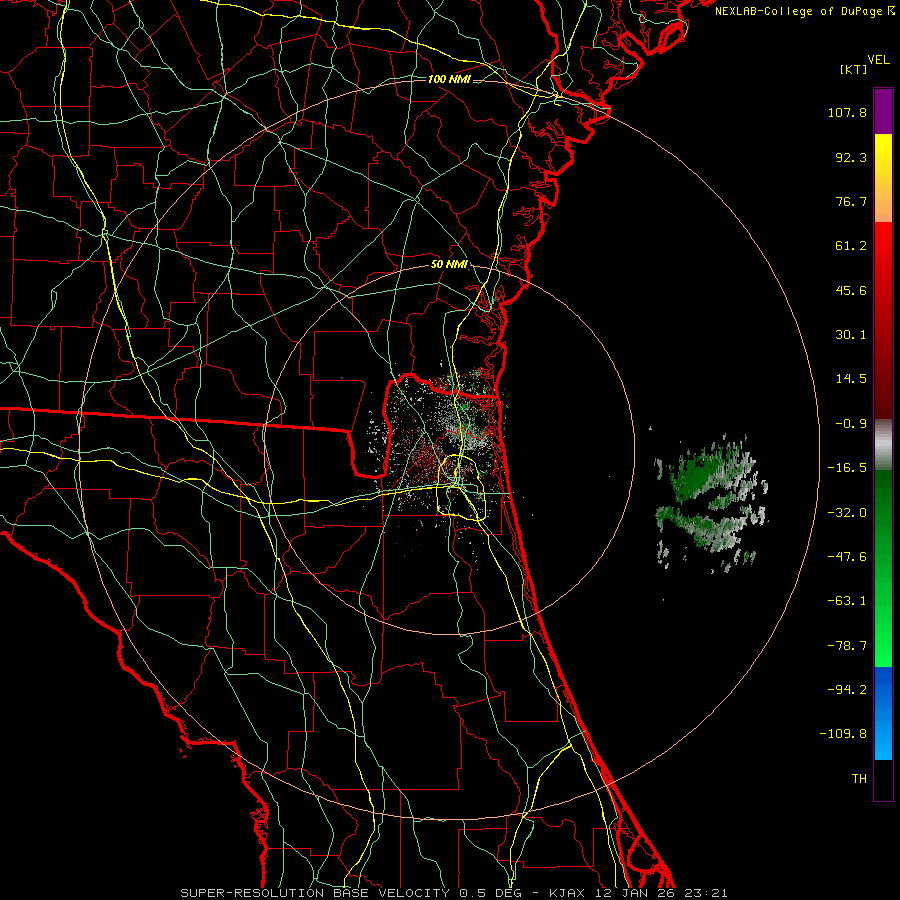Pick the blue segment of color bar
Viewport: 900px width, 900px height.
883,713
